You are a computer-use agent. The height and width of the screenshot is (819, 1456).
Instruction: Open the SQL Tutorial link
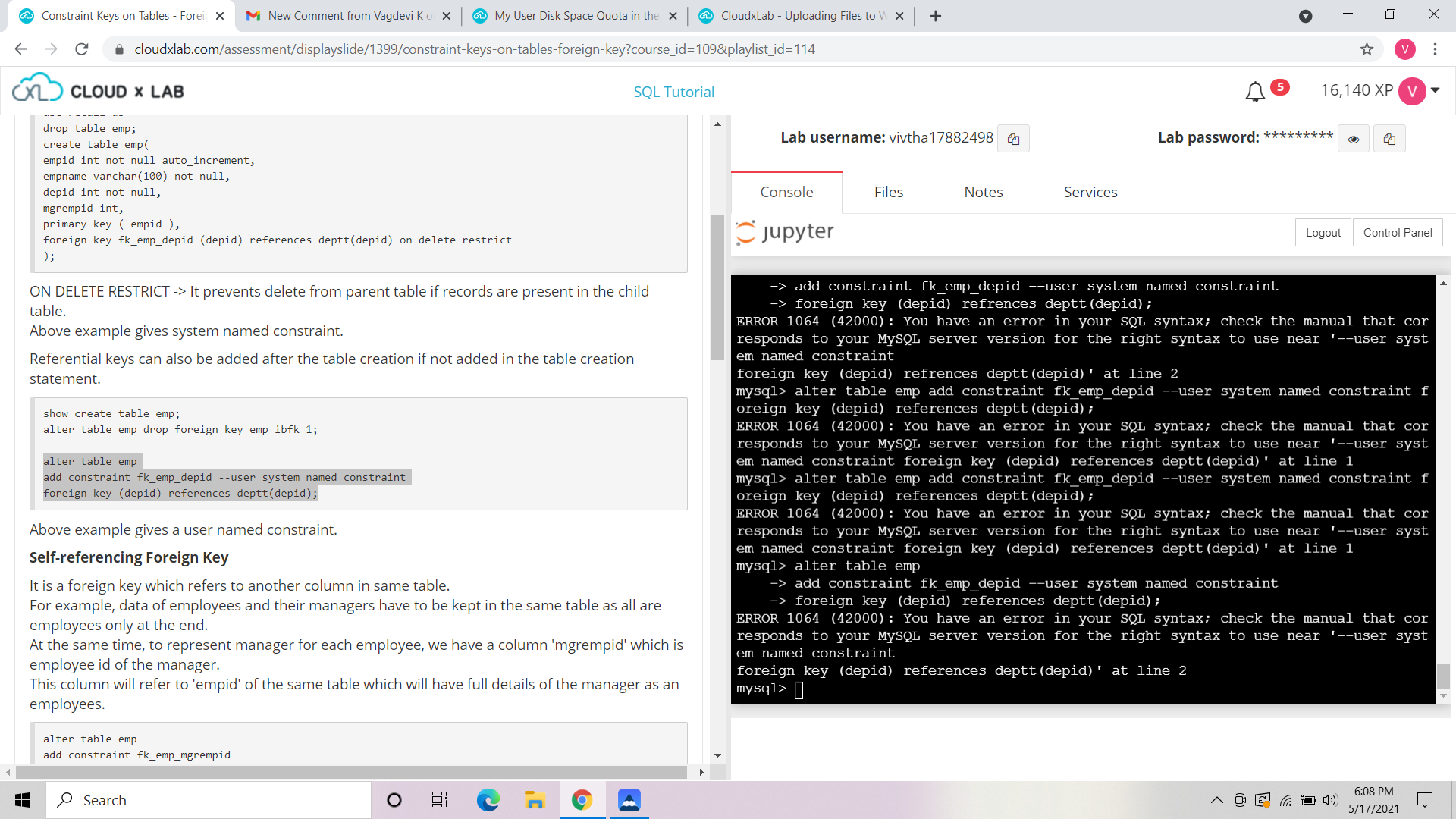tap(673, 92)
